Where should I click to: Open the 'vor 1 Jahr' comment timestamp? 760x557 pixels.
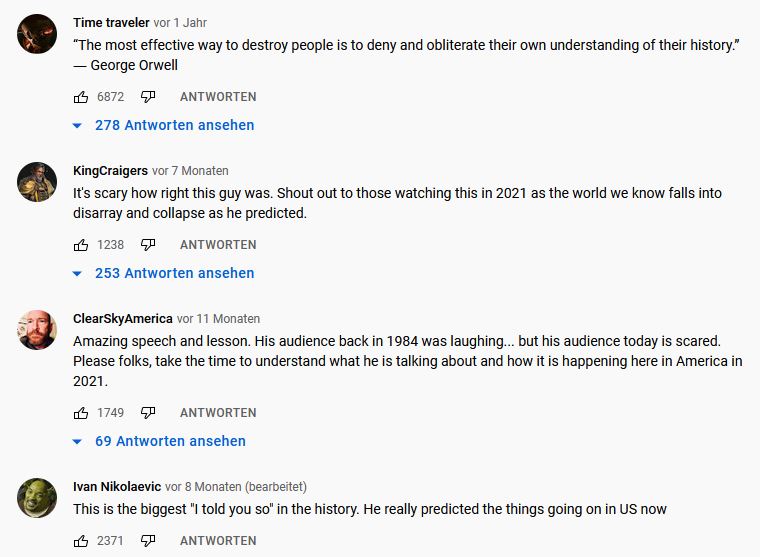pyautogui.click(x=181, y=23)
